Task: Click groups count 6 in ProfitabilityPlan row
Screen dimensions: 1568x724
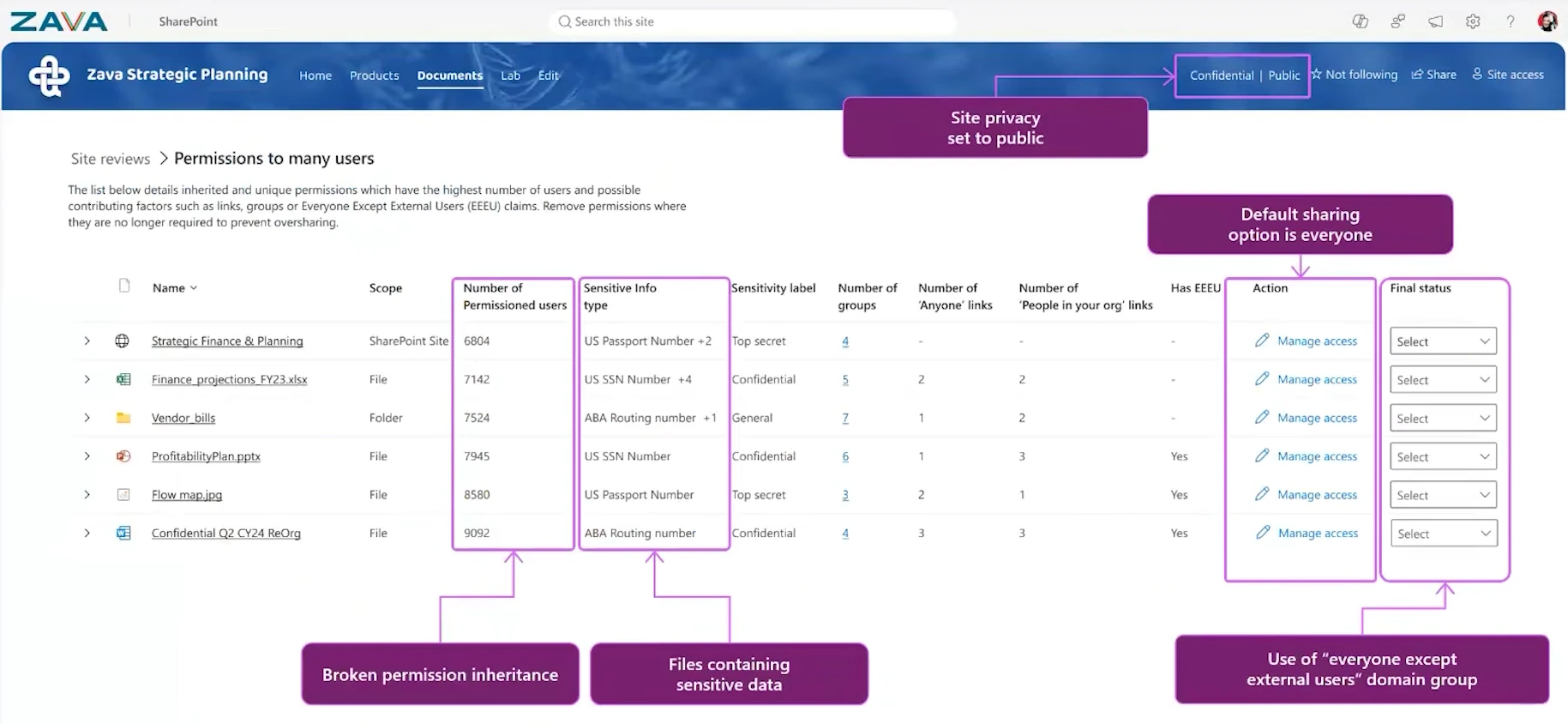Action: (x=845, y=456)
